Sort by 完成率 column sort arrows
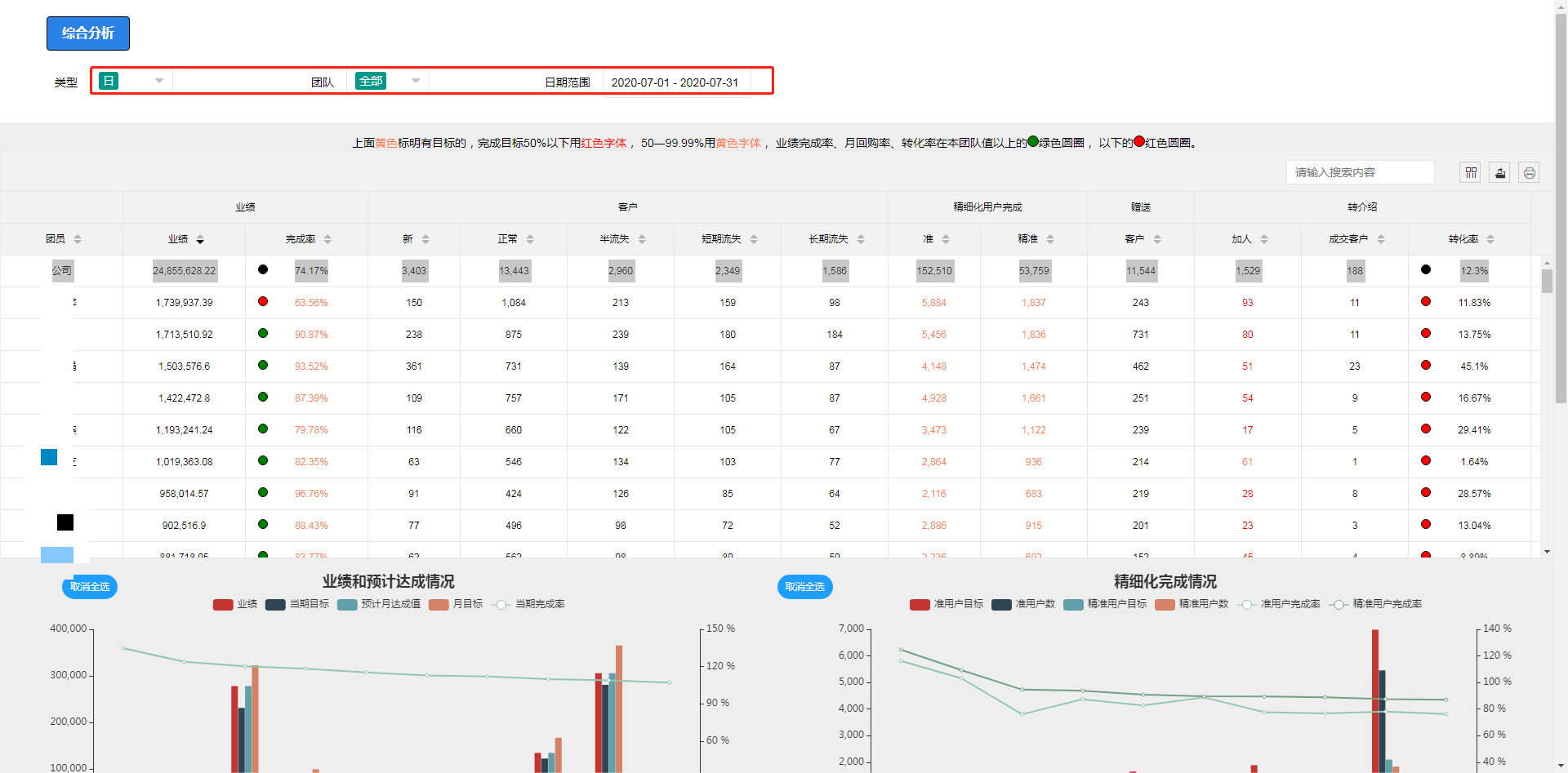The image size is (1568, 773). (x=327, y=239)
